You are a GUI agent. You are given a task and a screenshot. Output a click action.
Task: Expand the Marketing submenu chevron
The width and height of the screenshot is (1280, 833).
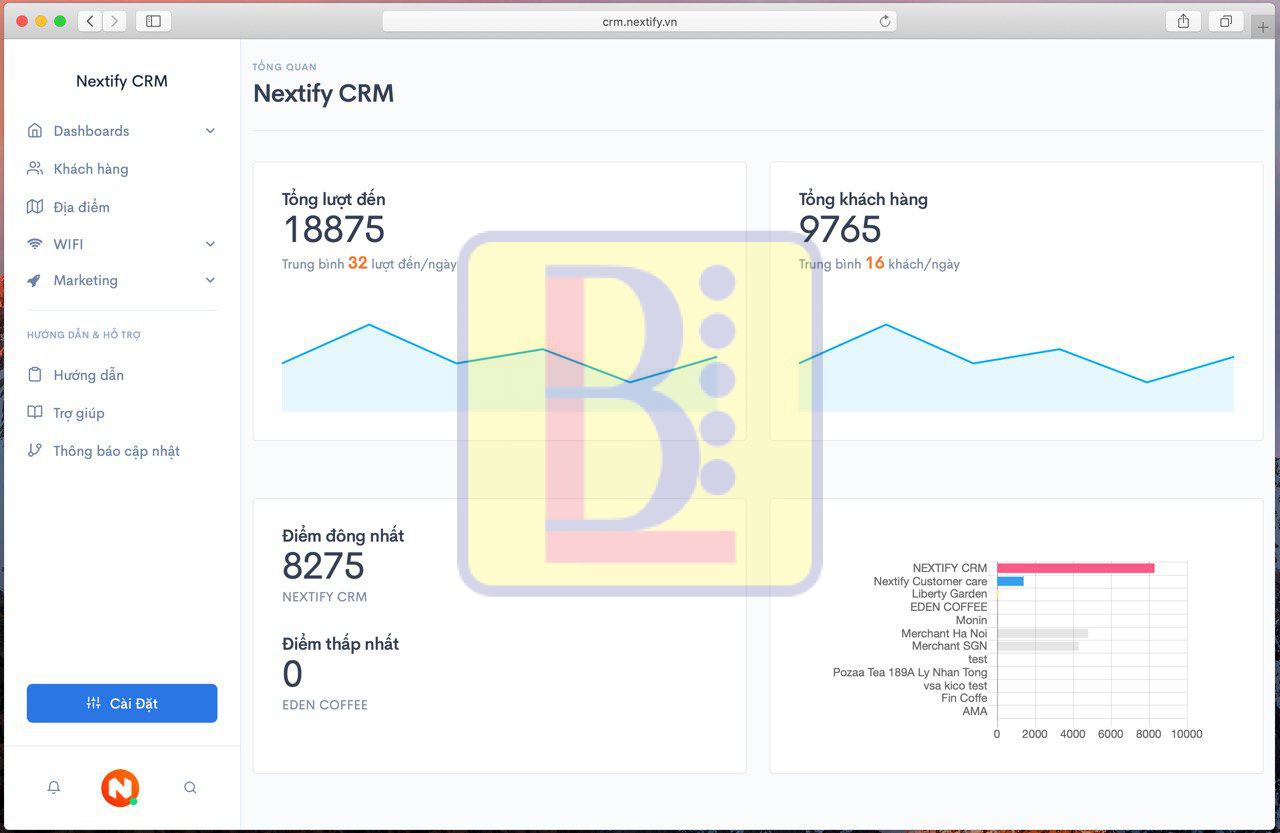pyautogui.click(x=210, y=281)
